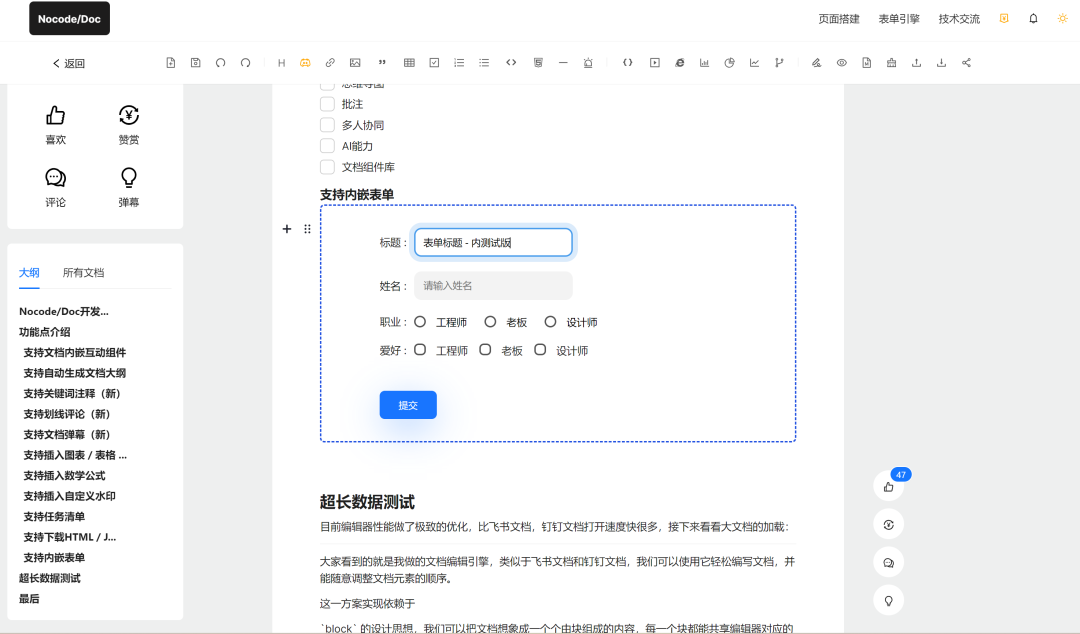The width and height of the screenshot is (1080, 634).
Task: Select 设计师 radio under 职业
Action: coord(550,322)
